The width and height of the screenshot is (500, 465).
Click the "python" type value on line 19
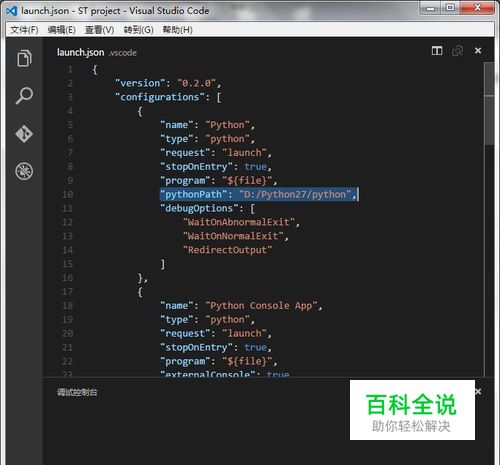pos(227,320)
